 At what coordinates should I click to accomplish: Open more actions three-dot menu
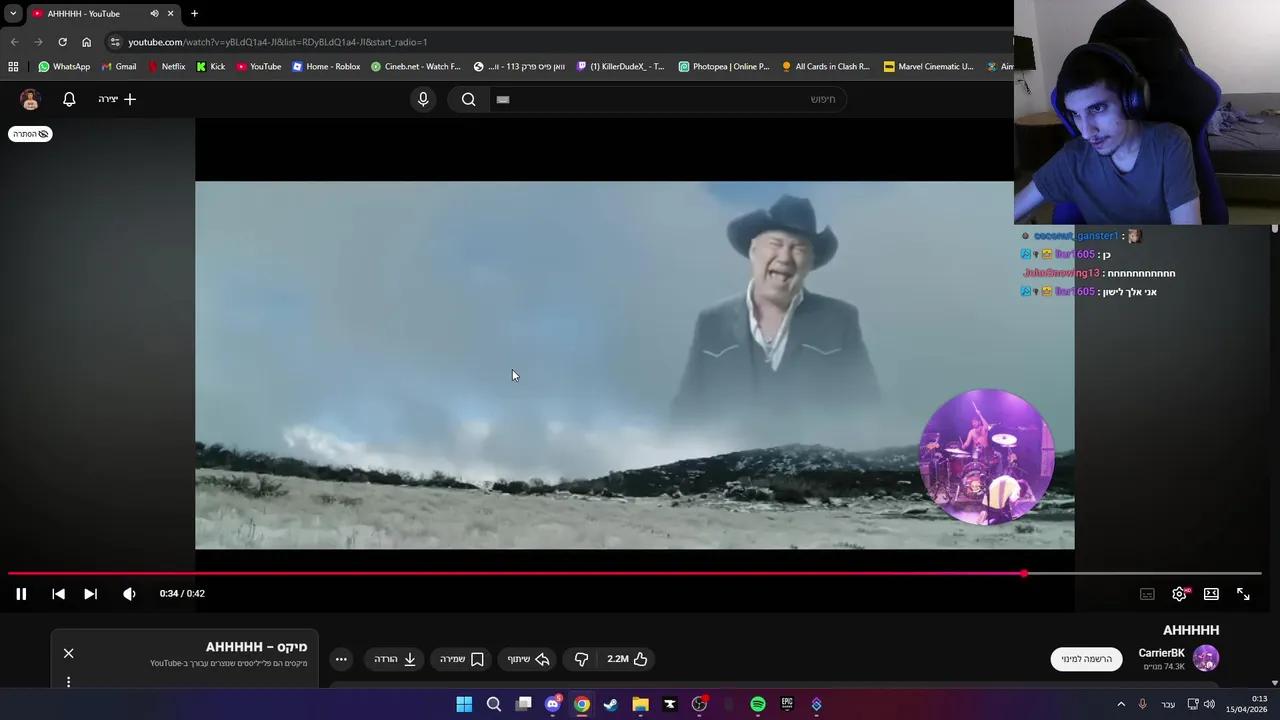(341, 659)
